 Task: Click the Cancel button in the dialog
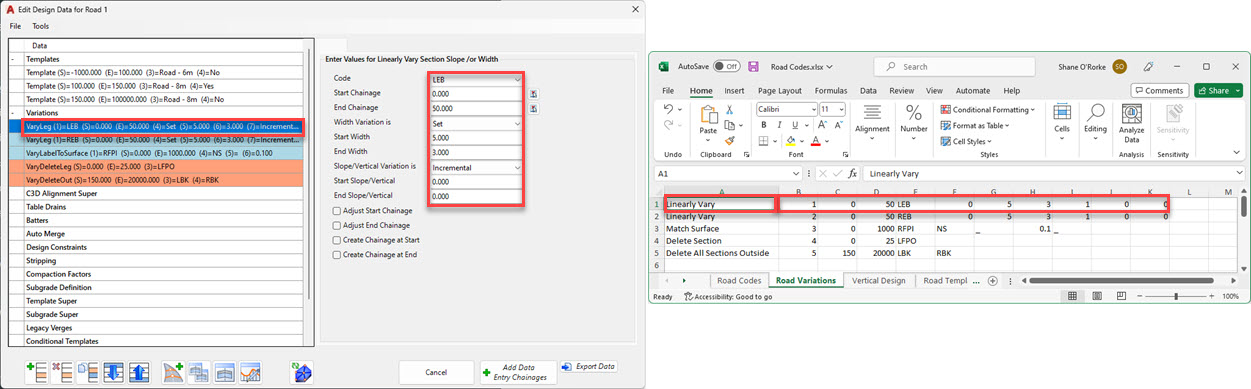point(436,372)
